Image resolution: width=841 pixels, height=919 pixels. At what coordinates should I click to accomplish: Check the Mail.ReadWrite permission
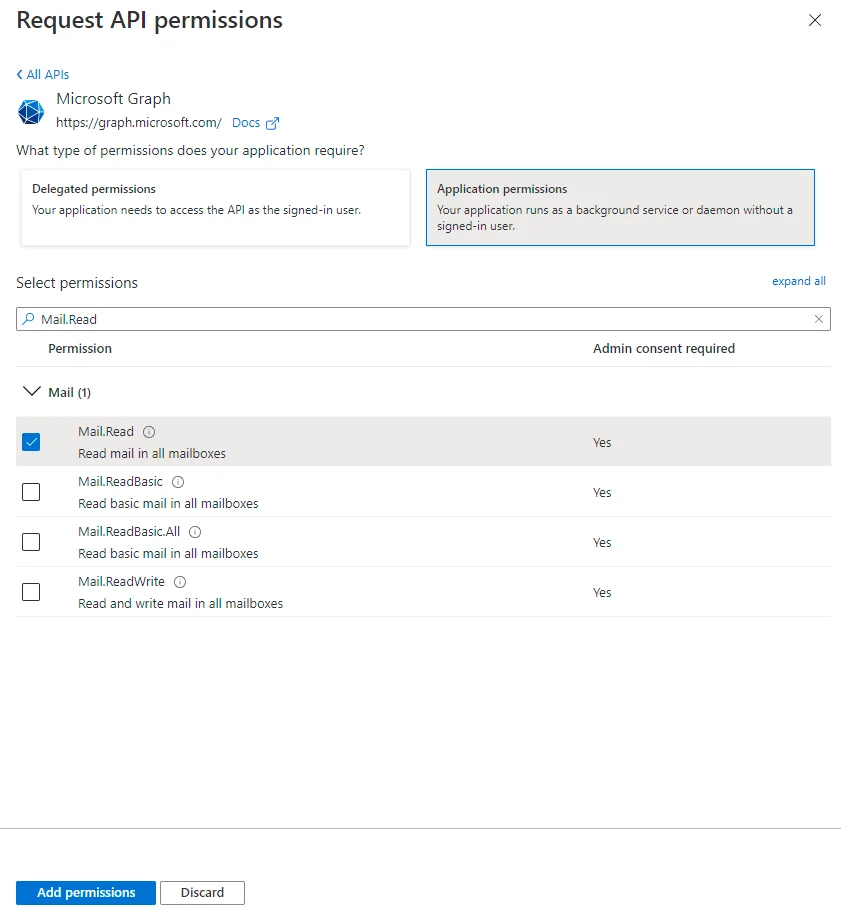pos(31,592)
